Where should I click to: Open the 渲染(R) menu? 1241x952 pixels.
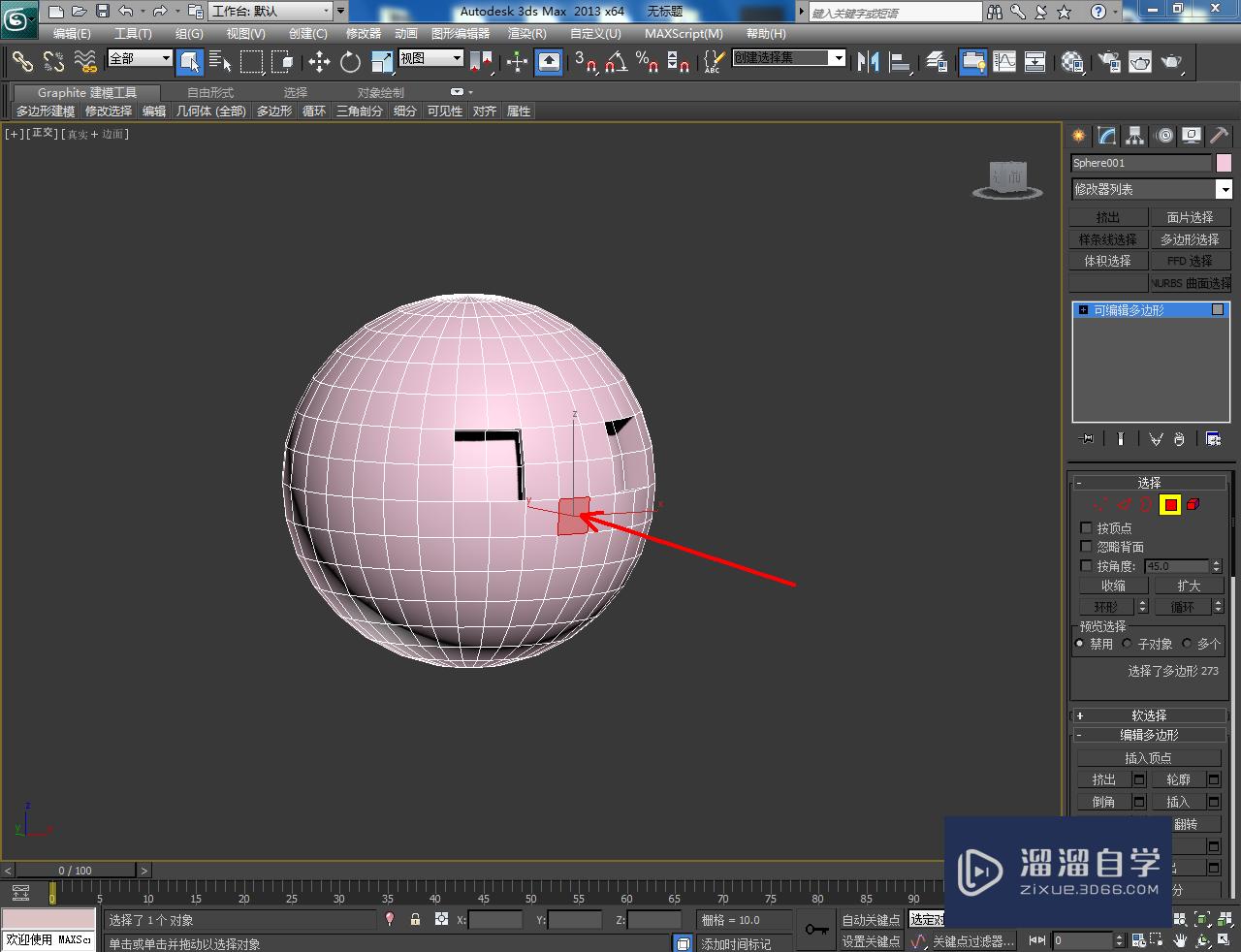click(527, 34)
